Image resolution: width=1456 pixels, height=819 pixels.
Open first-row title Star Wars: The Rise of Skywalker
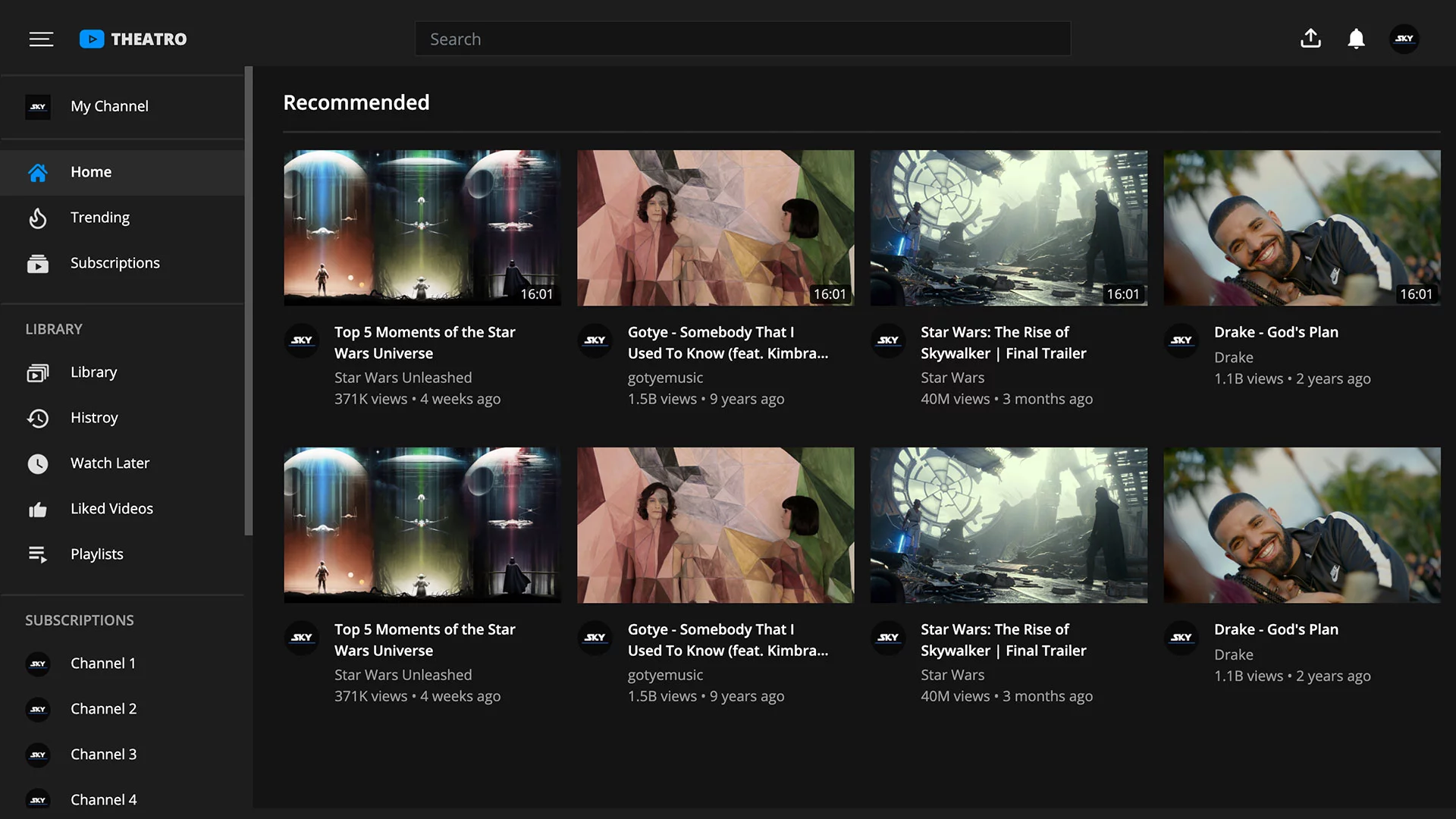1003,343
